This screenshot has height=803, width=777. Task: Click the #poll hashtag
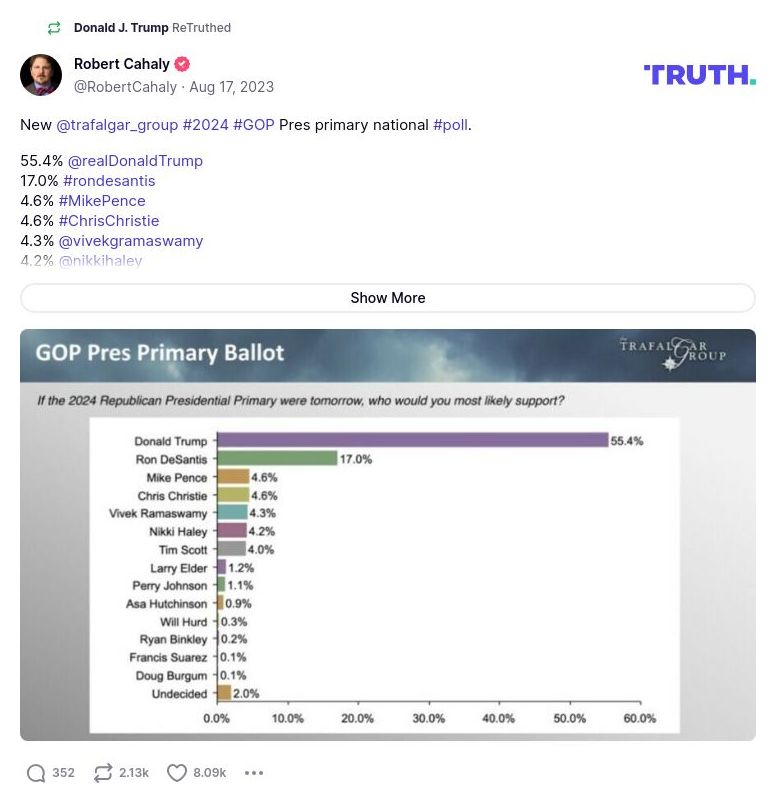(x=450, y=125)
